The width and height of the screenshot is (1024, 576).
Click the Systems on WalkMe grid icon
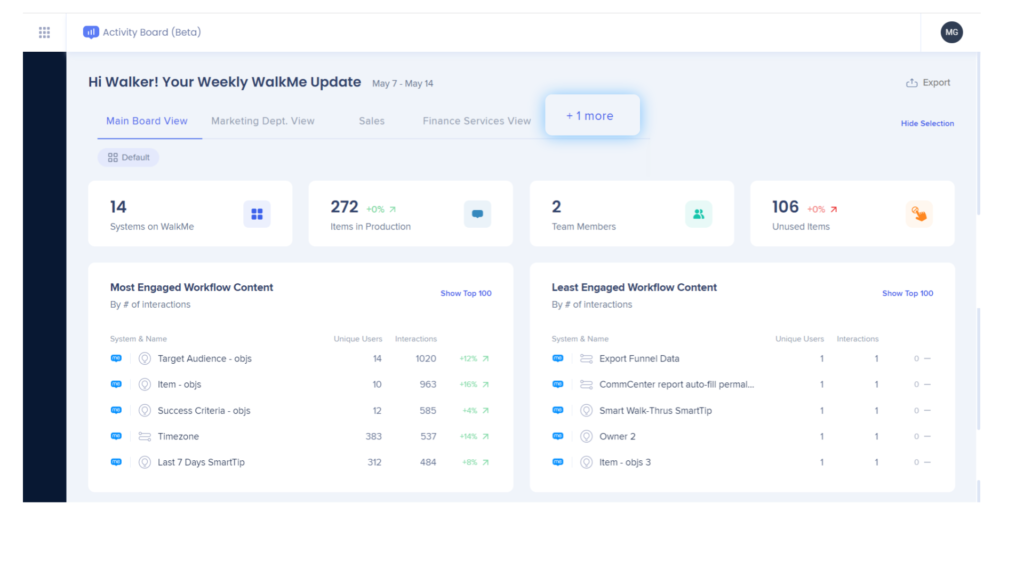tap(257, 214)
